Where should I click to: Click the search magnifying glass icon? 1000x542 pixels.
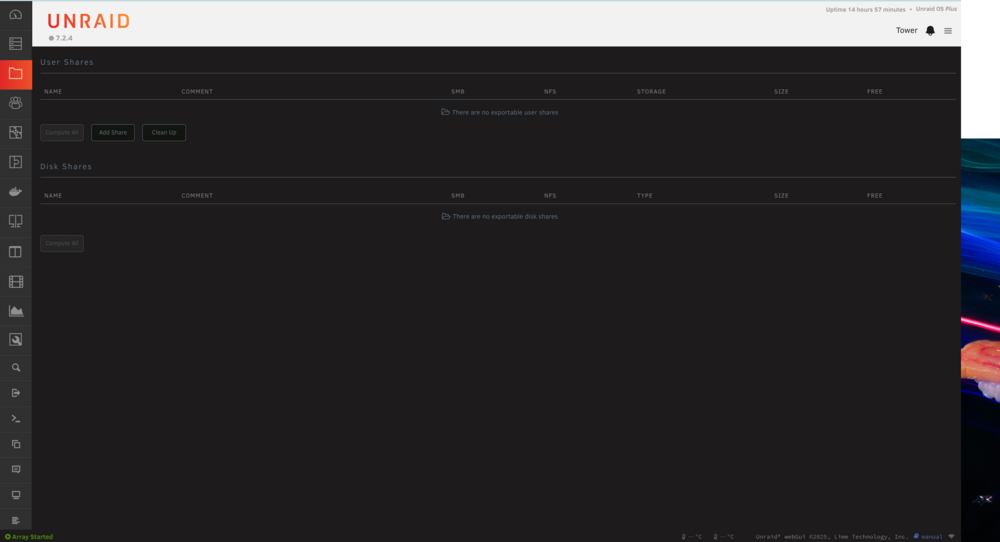16,368
